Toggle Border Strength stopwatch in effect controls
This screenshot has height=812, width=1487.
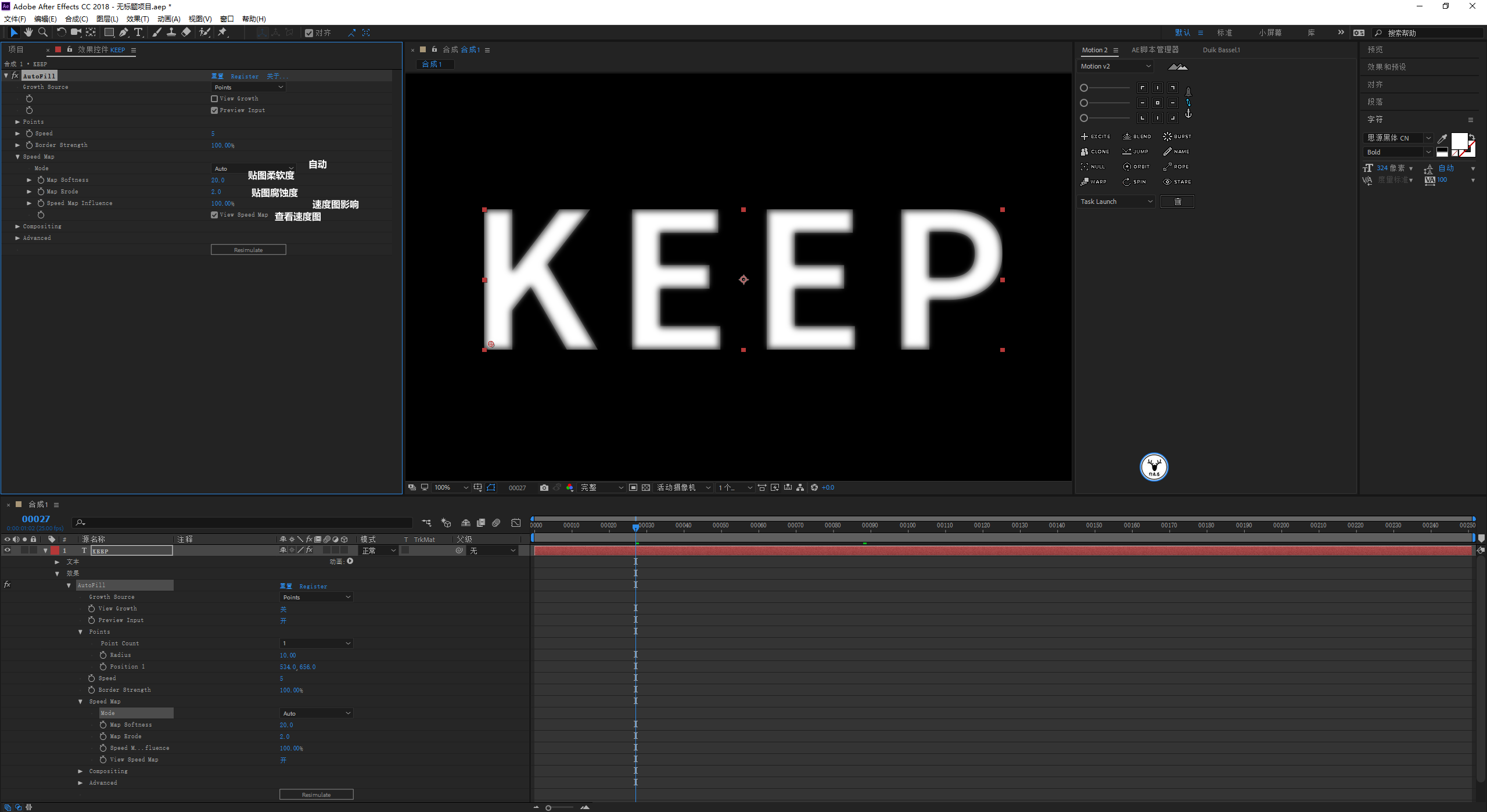29,145
